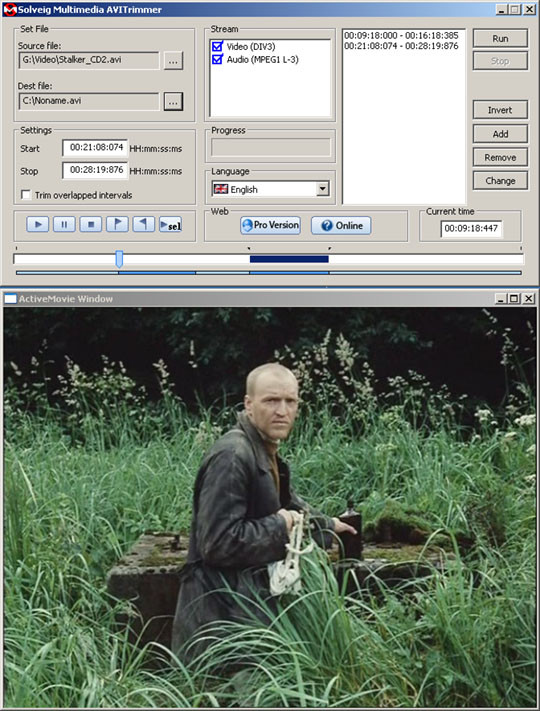
Task: Click the video frame in ActiveMovie Window
Action: point(270,507)
